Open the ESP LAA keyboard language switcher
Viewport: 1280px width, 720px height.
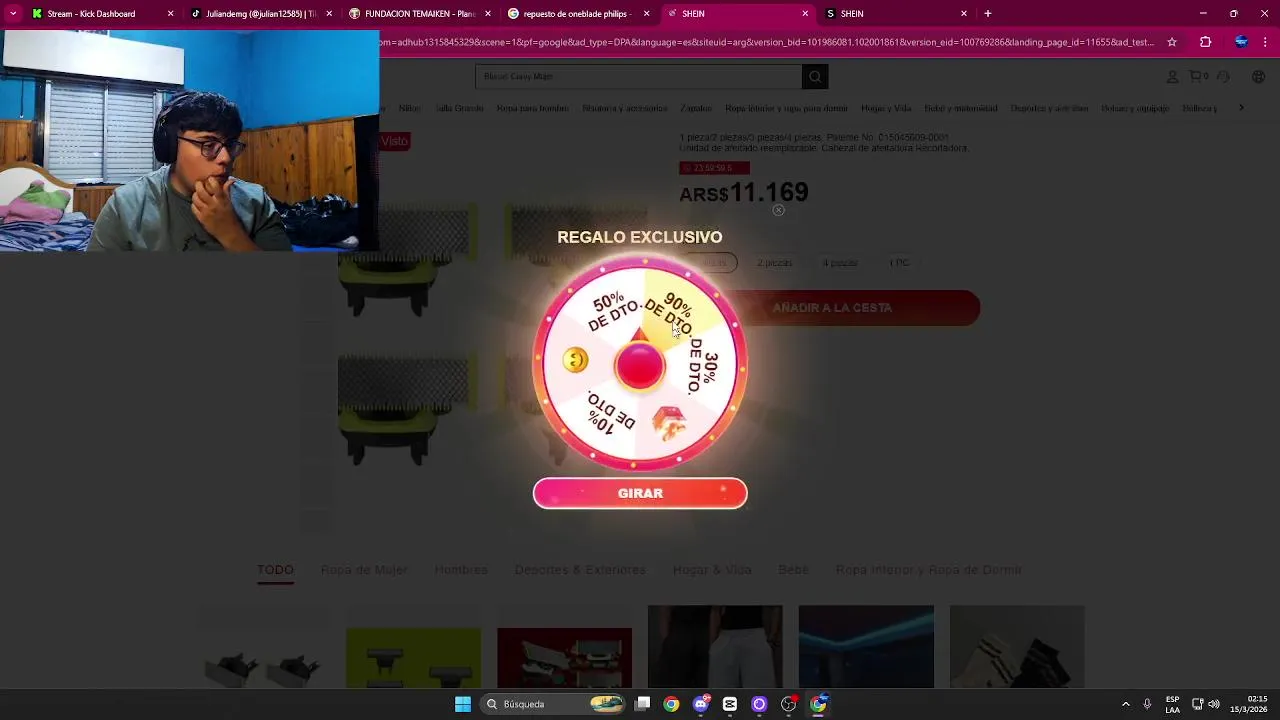pyautogui.click(x=1172, y=704)
